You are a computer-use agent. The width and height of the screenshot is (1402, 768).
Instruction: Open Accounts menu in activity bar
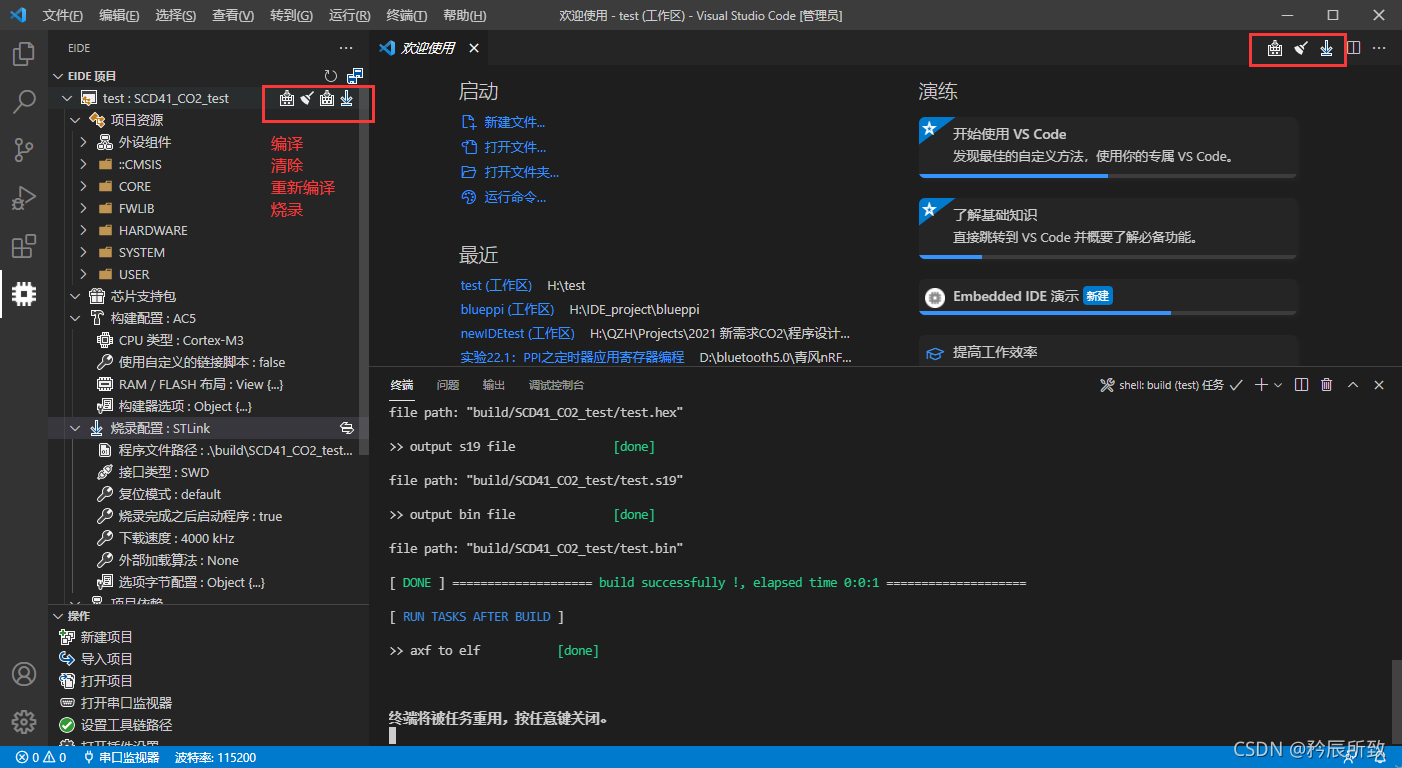pos(24,674)
